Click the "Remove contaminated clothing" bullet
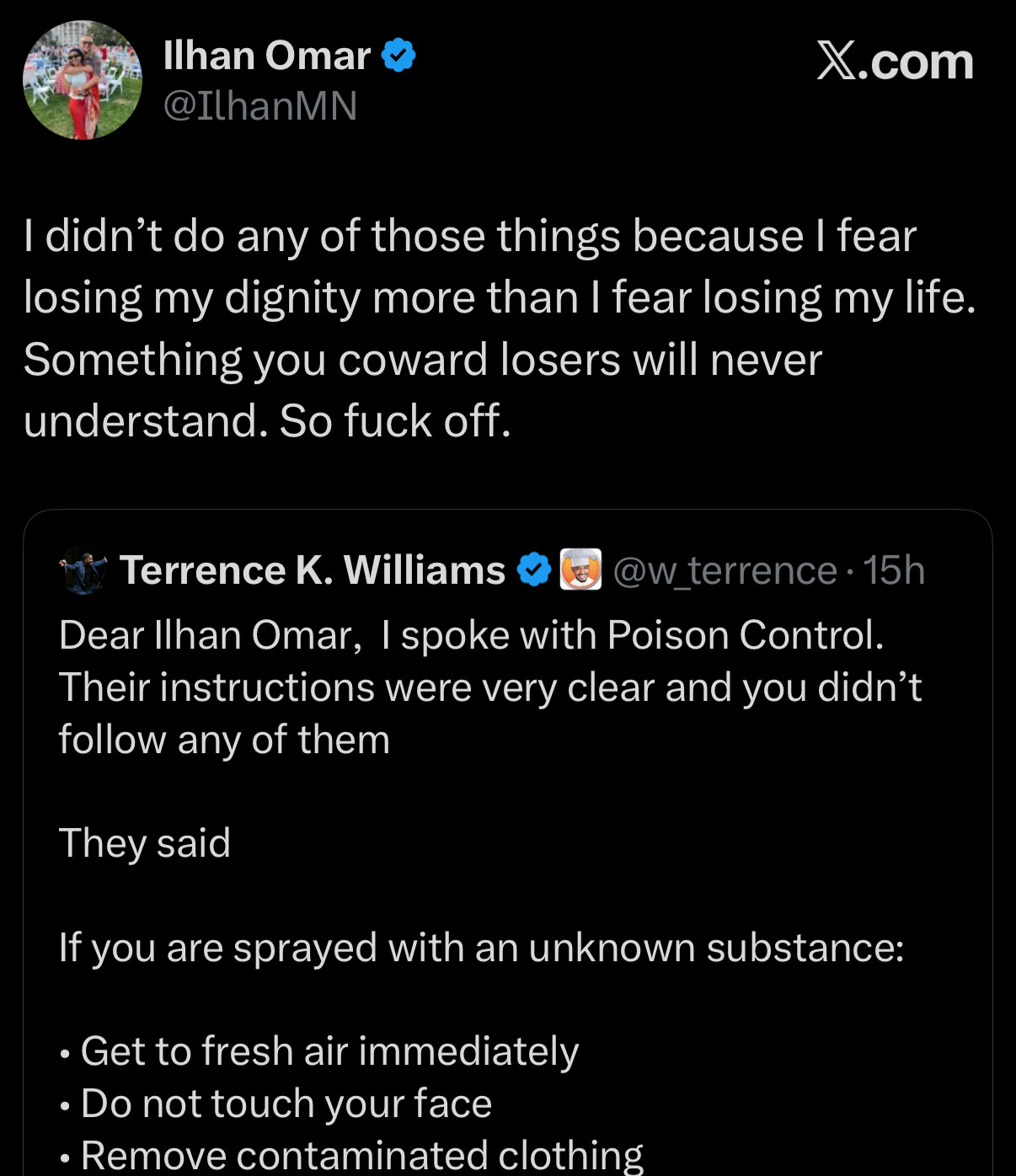This screenshot has width=1016, height=1176. coord(361,1155)
